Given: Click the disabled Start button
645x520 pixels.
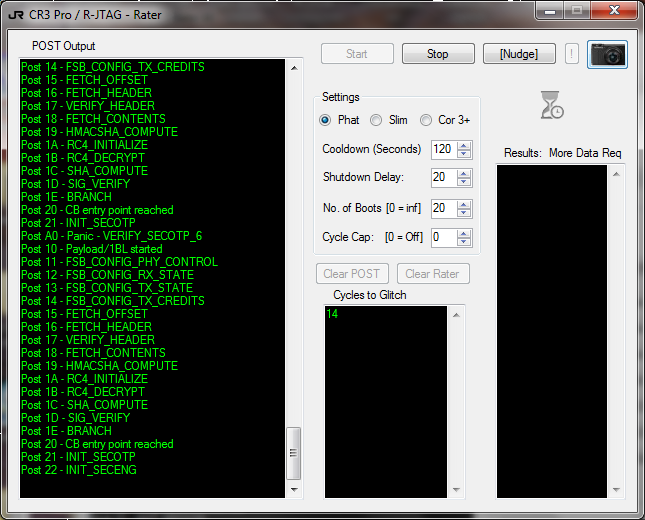Looking at the screenshot, I should click(x=357, y=54).
